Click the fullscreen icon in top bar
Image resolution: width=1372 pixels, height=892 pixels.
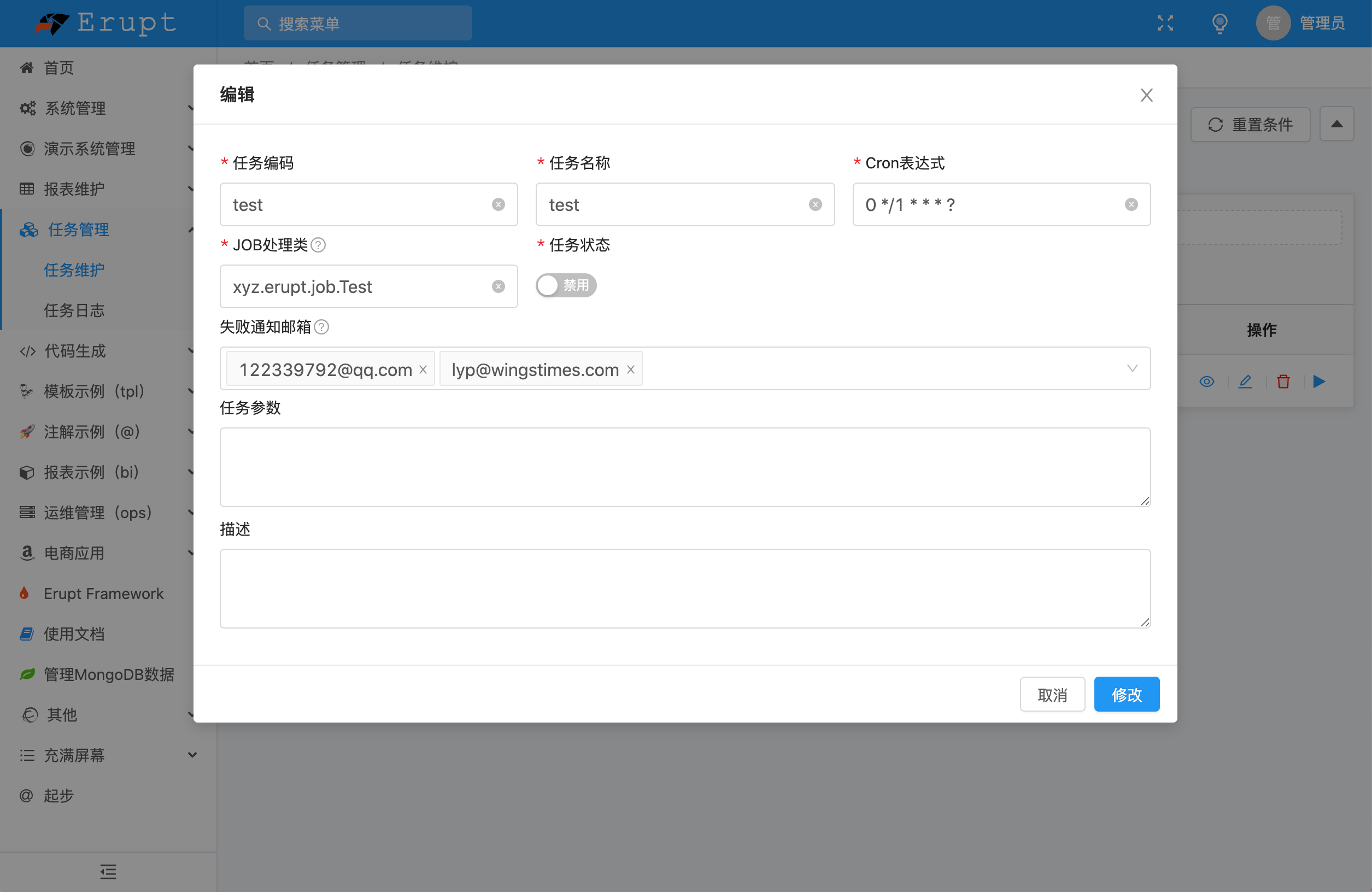[x=1165, y=23]
